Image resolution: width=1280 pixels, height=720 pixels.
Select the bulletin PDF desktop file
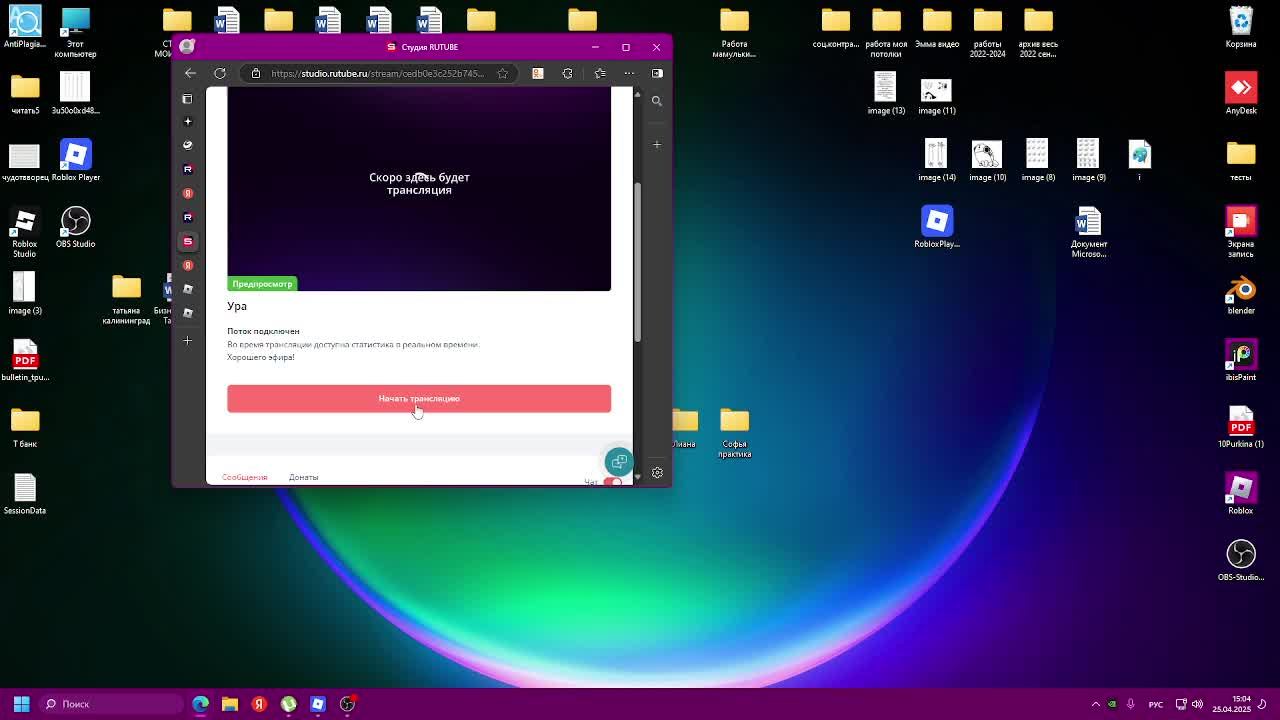(x=25, y=361)
